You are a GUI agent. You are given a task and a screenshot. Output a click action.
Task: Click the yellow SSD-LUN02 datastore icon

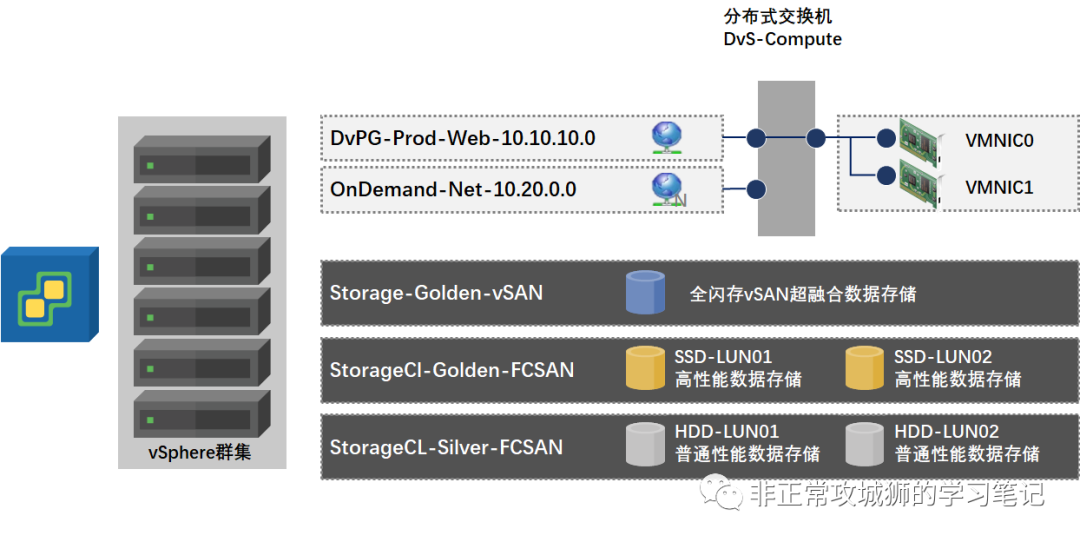[864, 369]
